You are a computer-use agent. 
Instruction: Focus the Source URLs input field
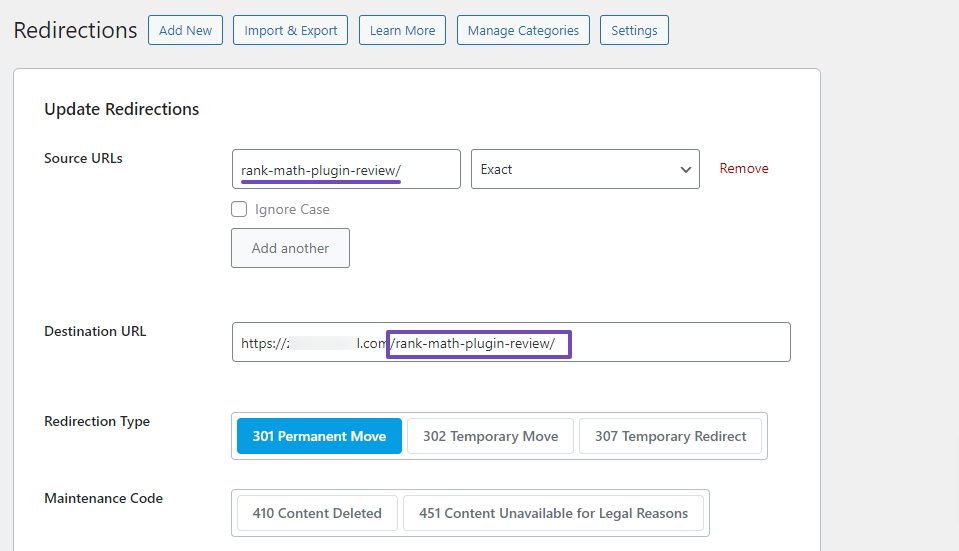click(346, 169)
